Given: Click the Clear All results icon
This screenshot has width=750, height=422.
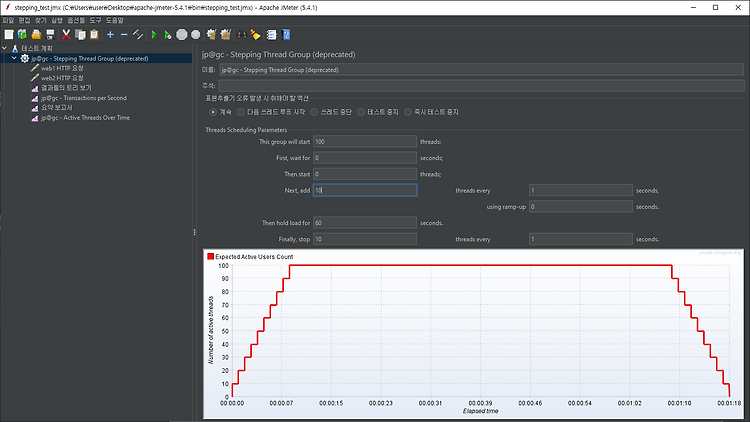Looking at the screenshot, I should coord(226,34).
